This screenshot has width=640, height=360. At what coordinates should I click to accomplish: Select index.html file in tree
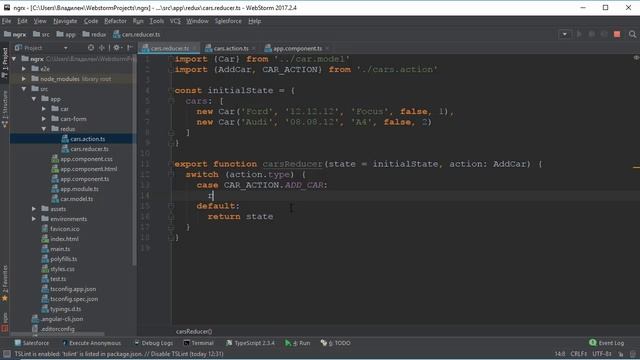coord(60,239)
